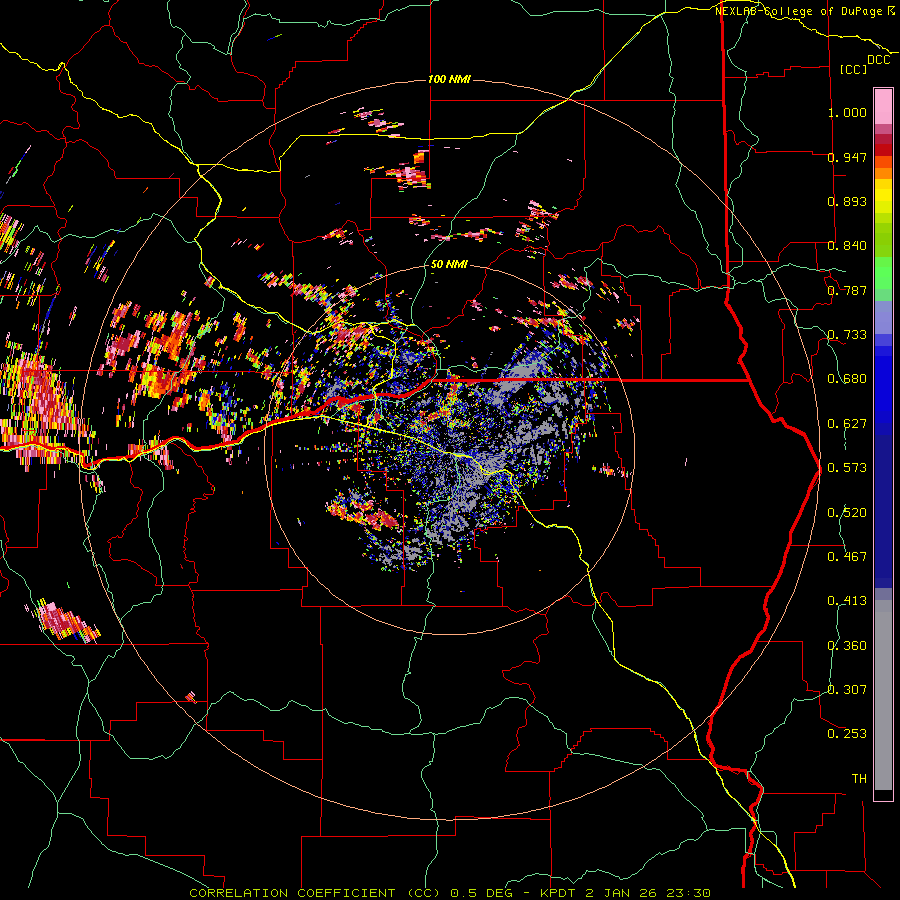This screenshot has width=900, height=900.
Task: Click the 0.680 scale value
Action: [847, 379]
